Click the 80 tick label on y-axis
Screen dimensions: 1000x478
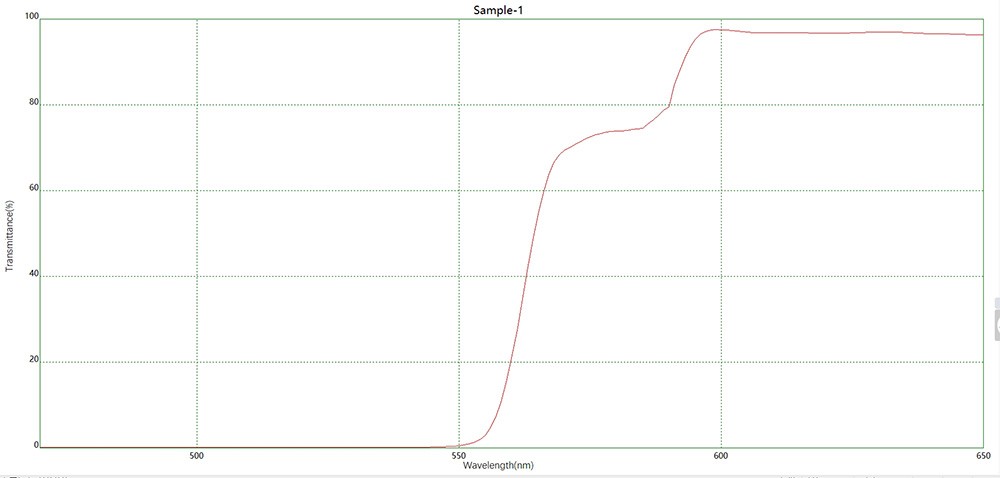click(32, 103)
